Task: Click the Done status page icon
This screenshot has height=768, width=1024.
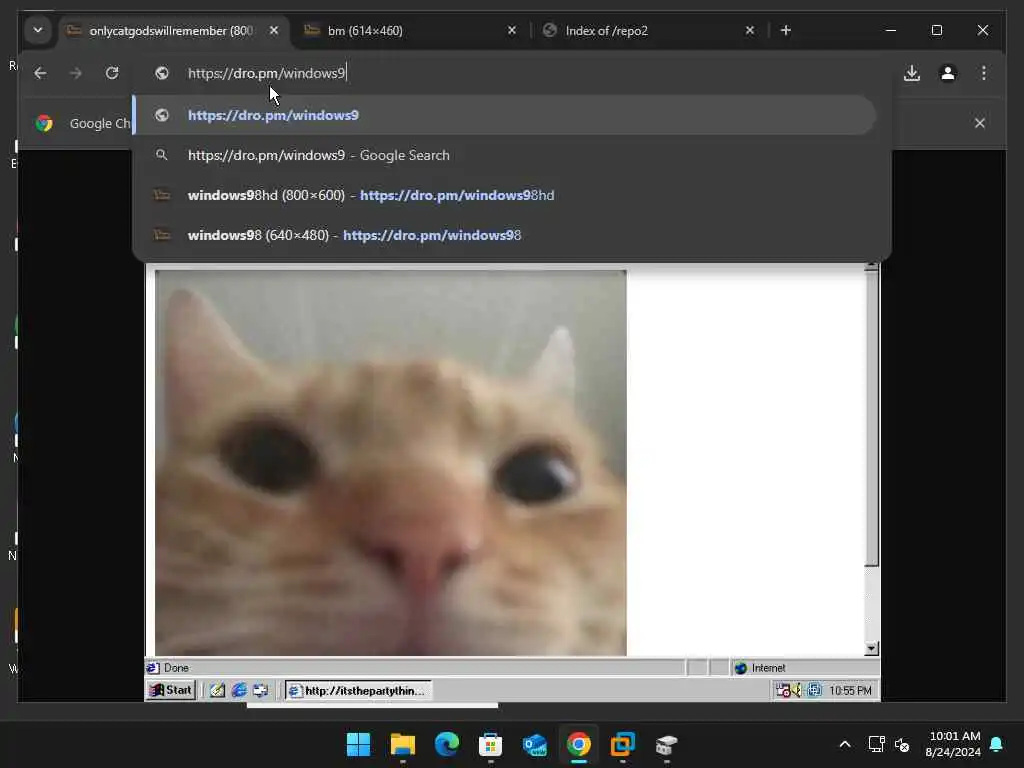Action: pos(153,667)
